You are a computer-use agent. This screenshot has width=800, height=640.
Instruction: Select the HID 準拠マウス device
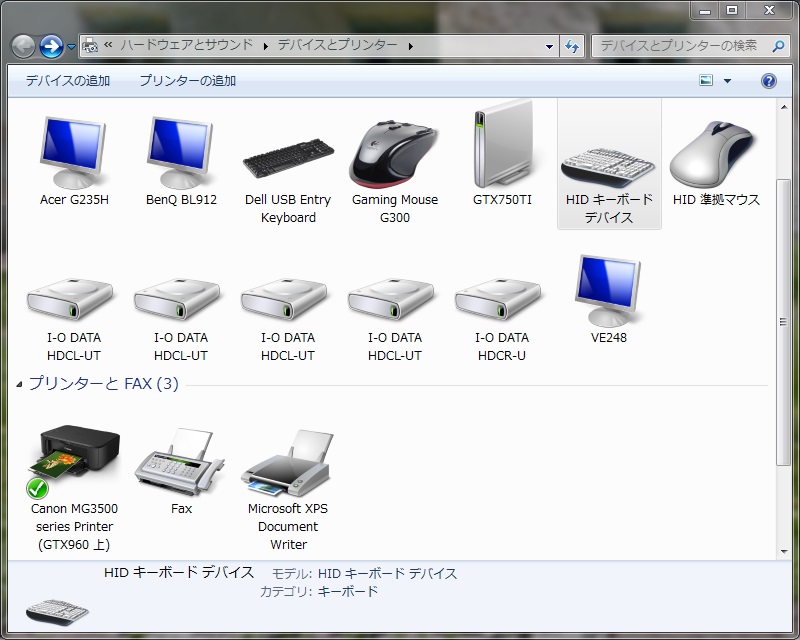pos(716,163)
